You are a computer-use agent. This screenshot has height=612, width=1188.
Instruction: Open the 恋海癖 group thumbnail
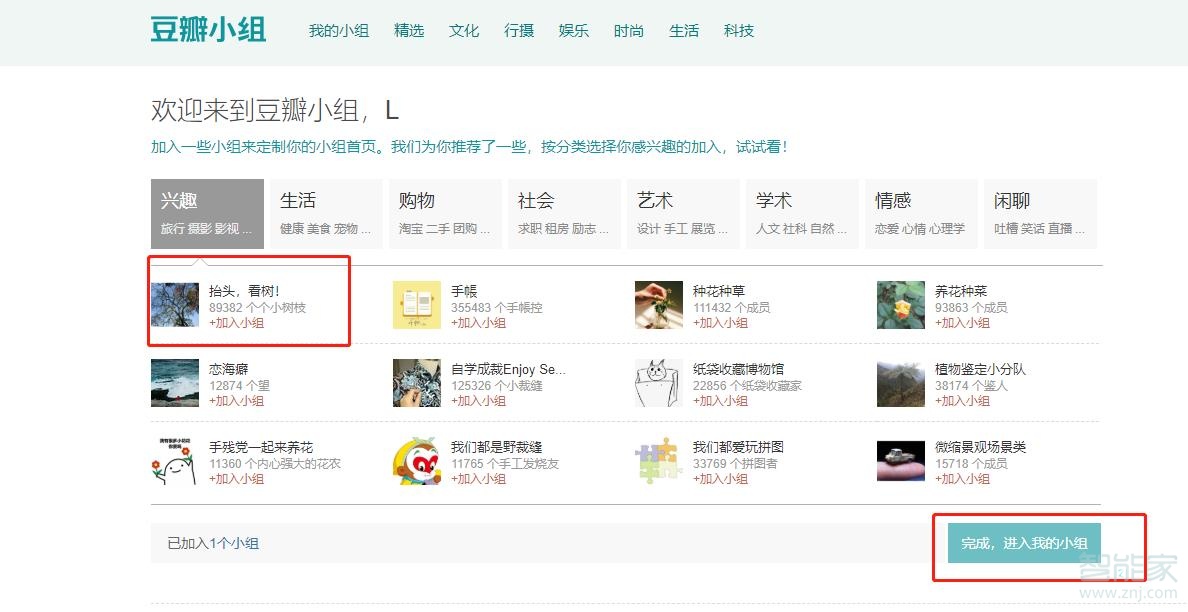tap(176, 383)
